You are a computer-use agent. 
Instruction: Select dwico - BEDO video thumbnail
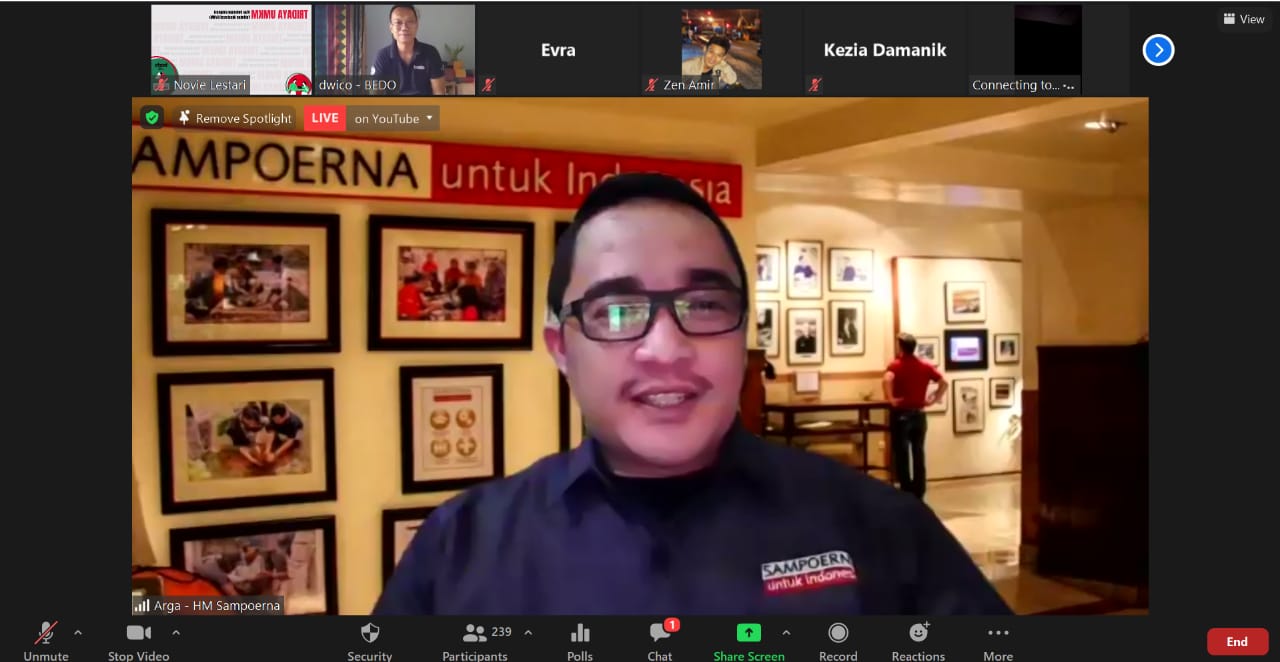coord(395,50)
